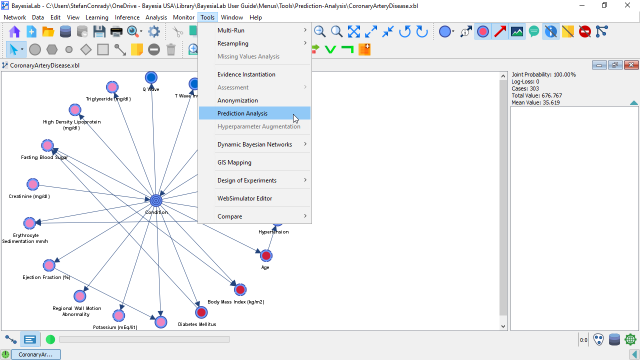Open a file via the folder icon
640x360 pixels.
pos(48,31)
